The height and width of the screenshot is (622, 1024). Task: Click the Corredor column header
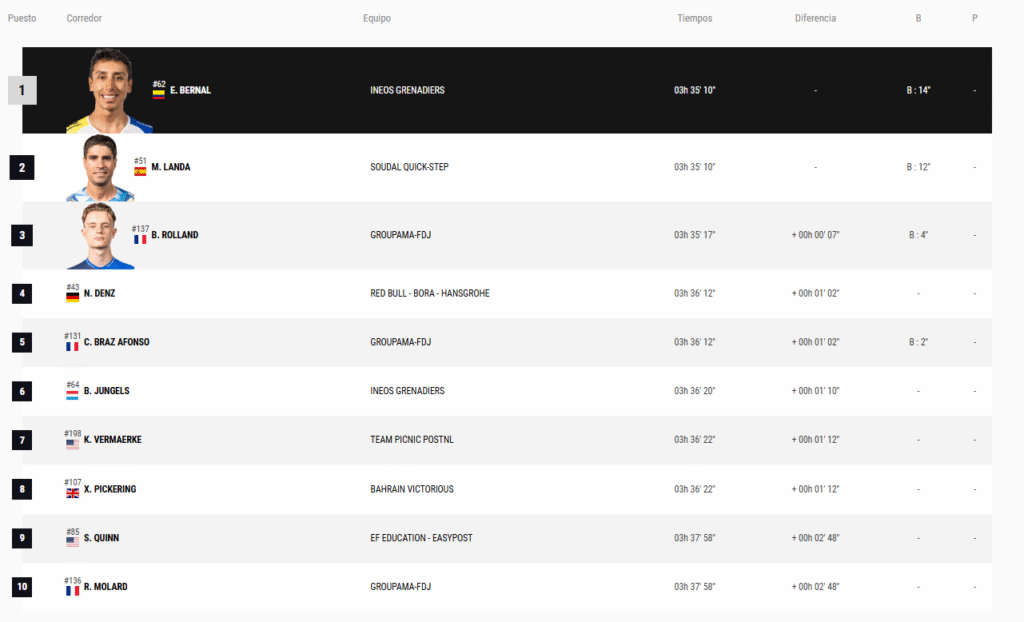coord(84,19)
